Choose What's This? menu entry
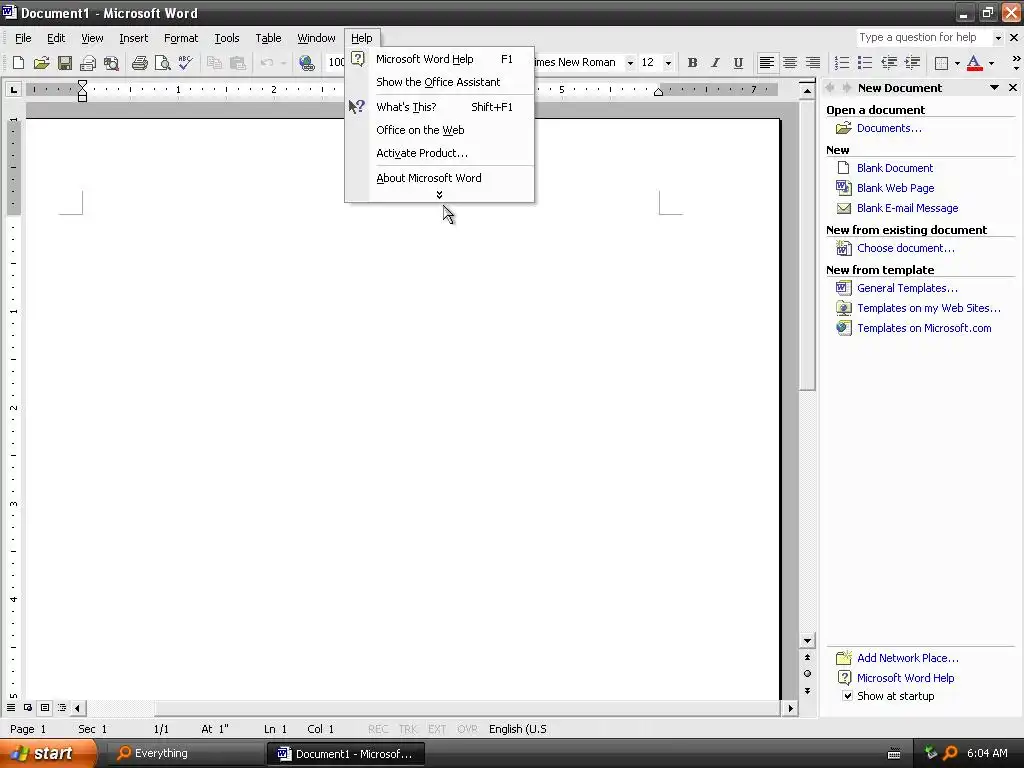 tap(440, 107)
